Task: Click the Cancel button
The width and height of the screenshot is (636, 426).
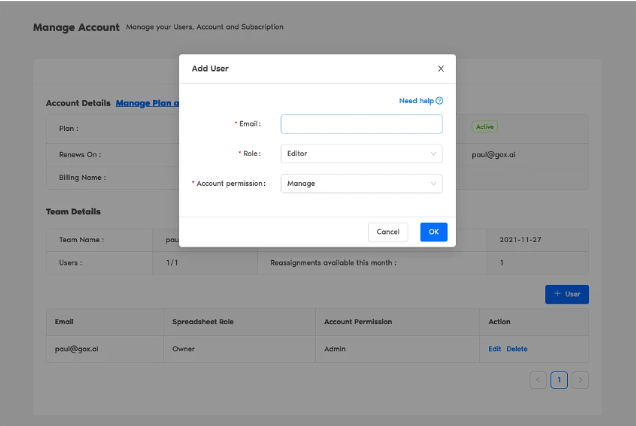Action: click(388, 232)
